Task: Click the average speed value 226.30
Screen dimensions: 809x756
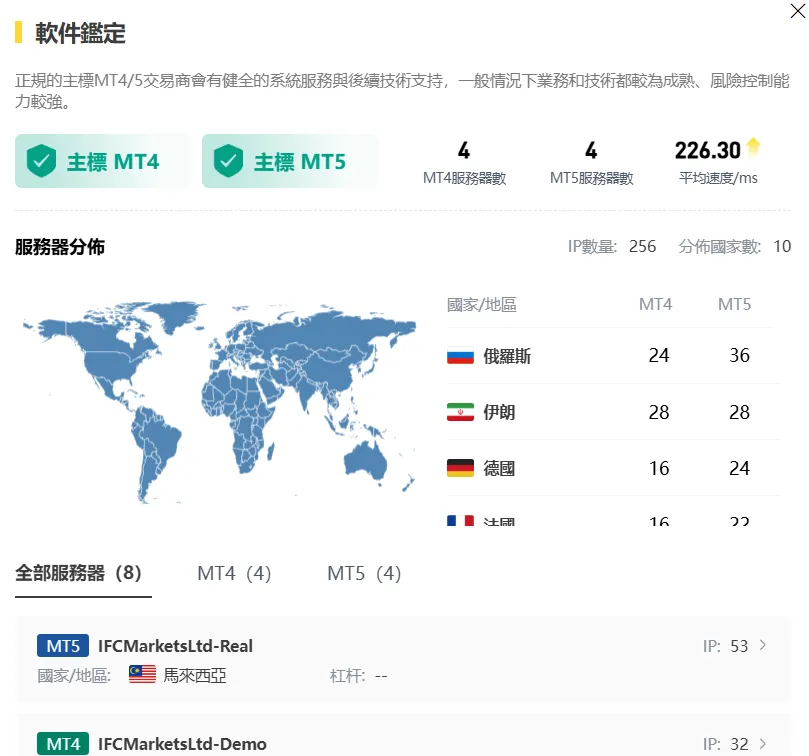Action: click(x=707, y=151)
